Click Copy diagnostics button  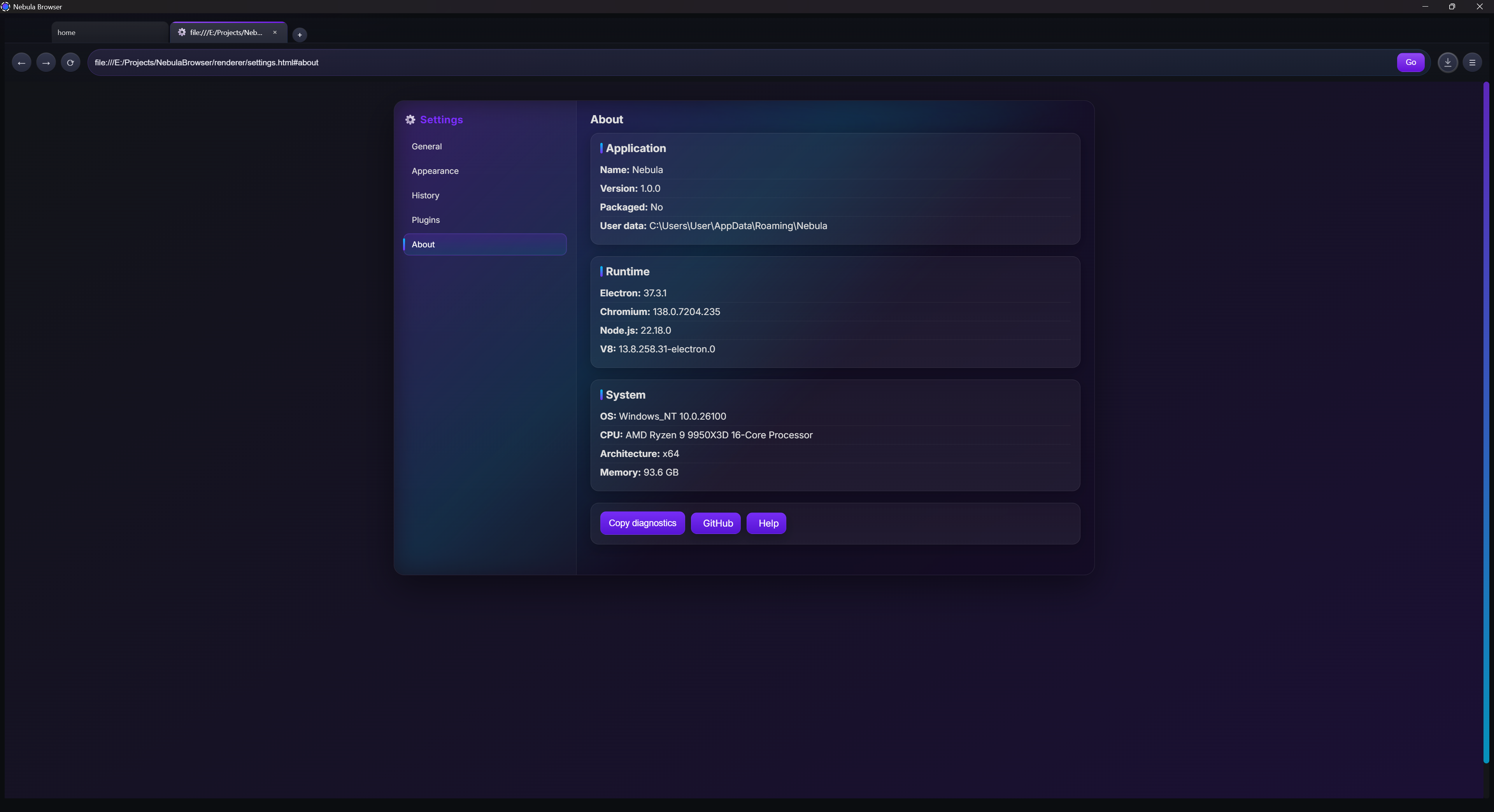click(x=642, y=523)
